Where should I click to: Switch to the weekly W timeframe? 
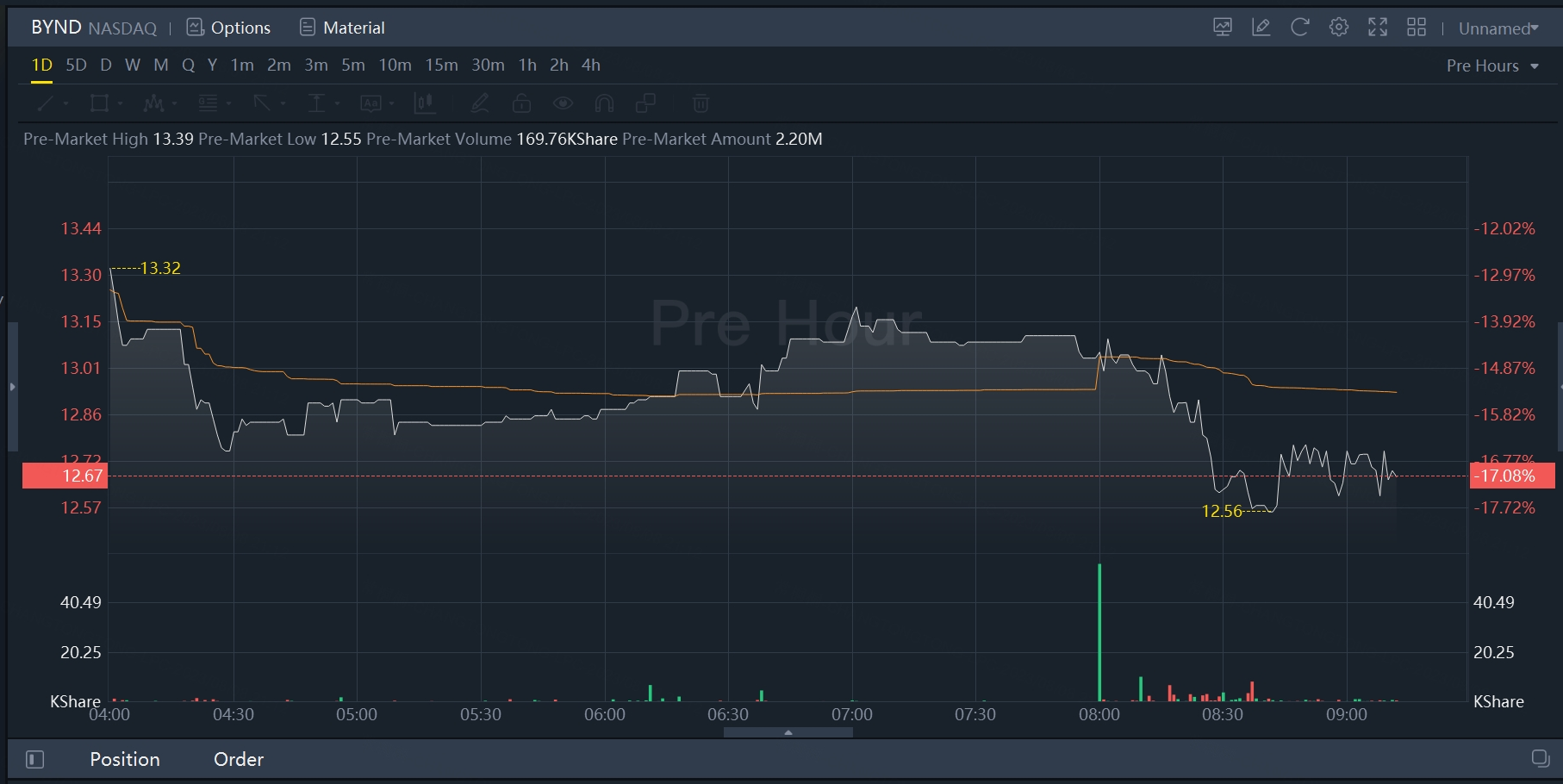133,65
